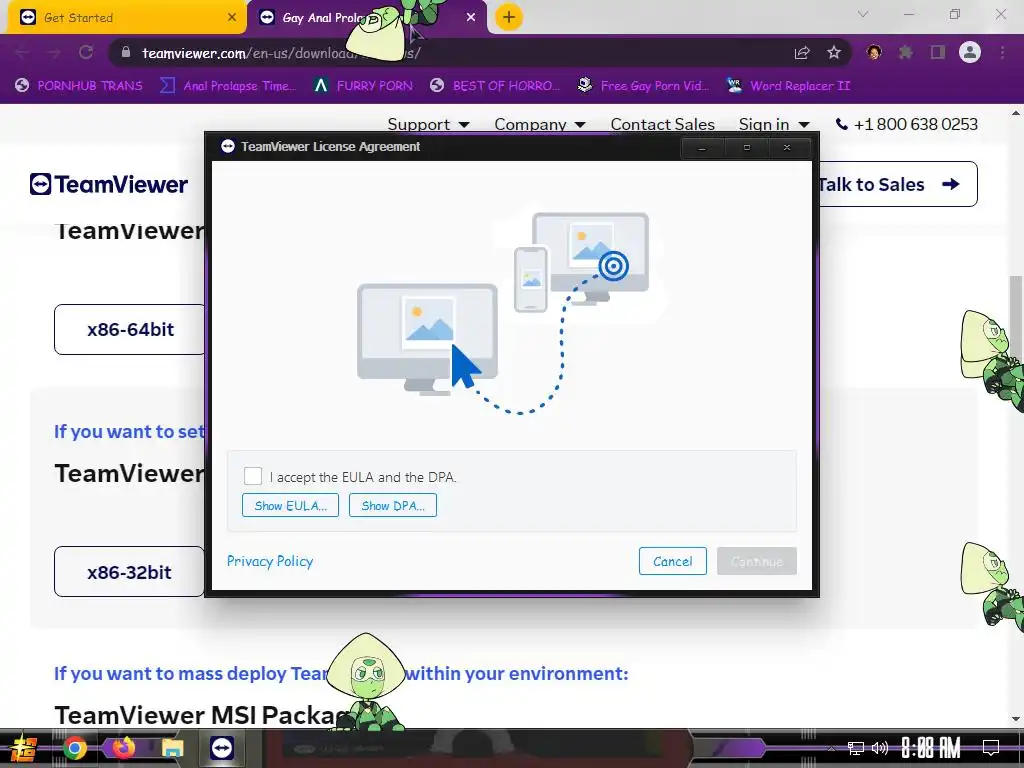Go back in browser history
The width and height of the screenshot is (1024, 768).
tap(22, 53)
